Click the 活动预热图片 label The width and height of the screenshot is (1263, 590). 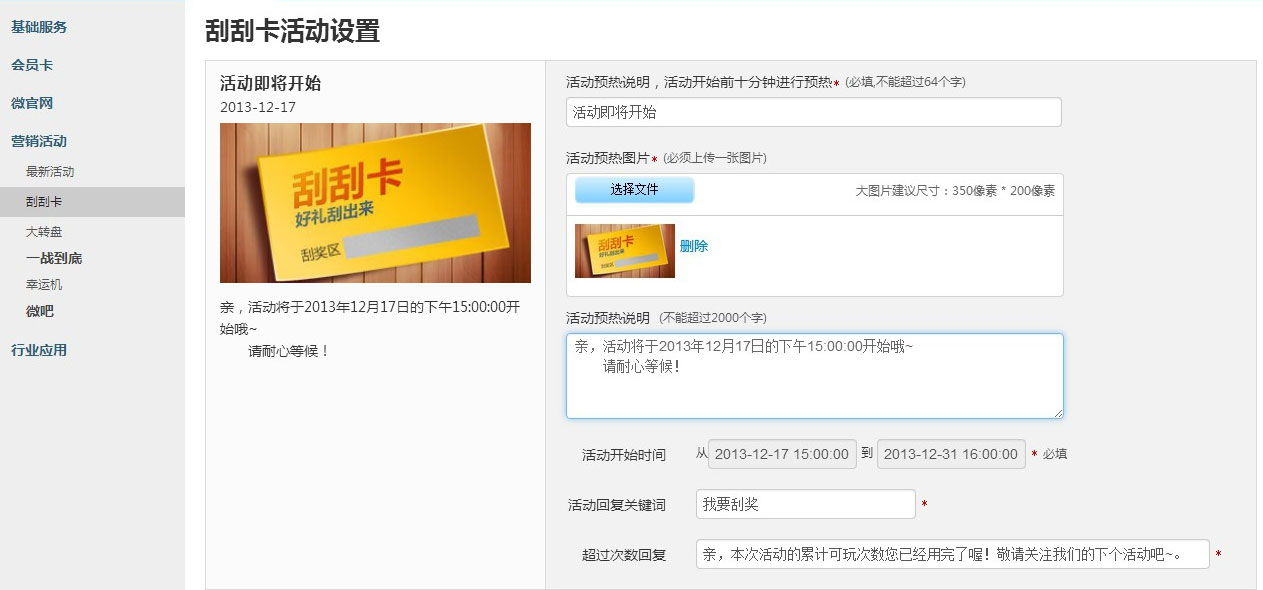[x=608, y=158]
